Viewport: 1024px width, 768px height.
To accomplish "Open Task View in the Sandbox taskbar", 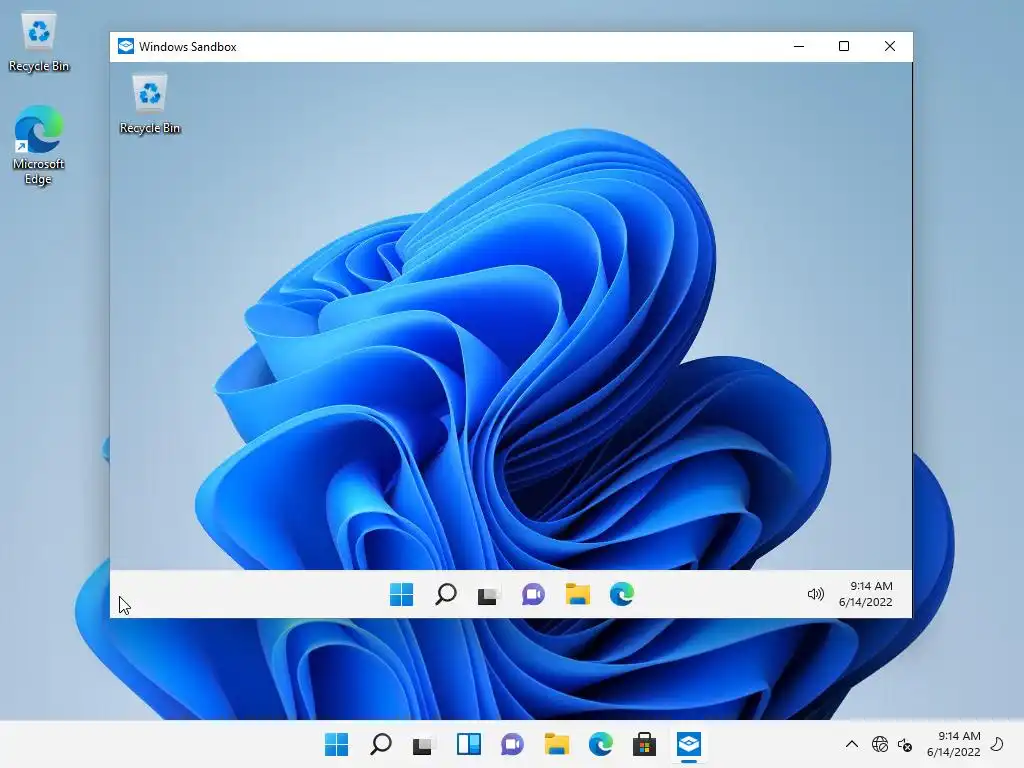I will pos(488,594).
